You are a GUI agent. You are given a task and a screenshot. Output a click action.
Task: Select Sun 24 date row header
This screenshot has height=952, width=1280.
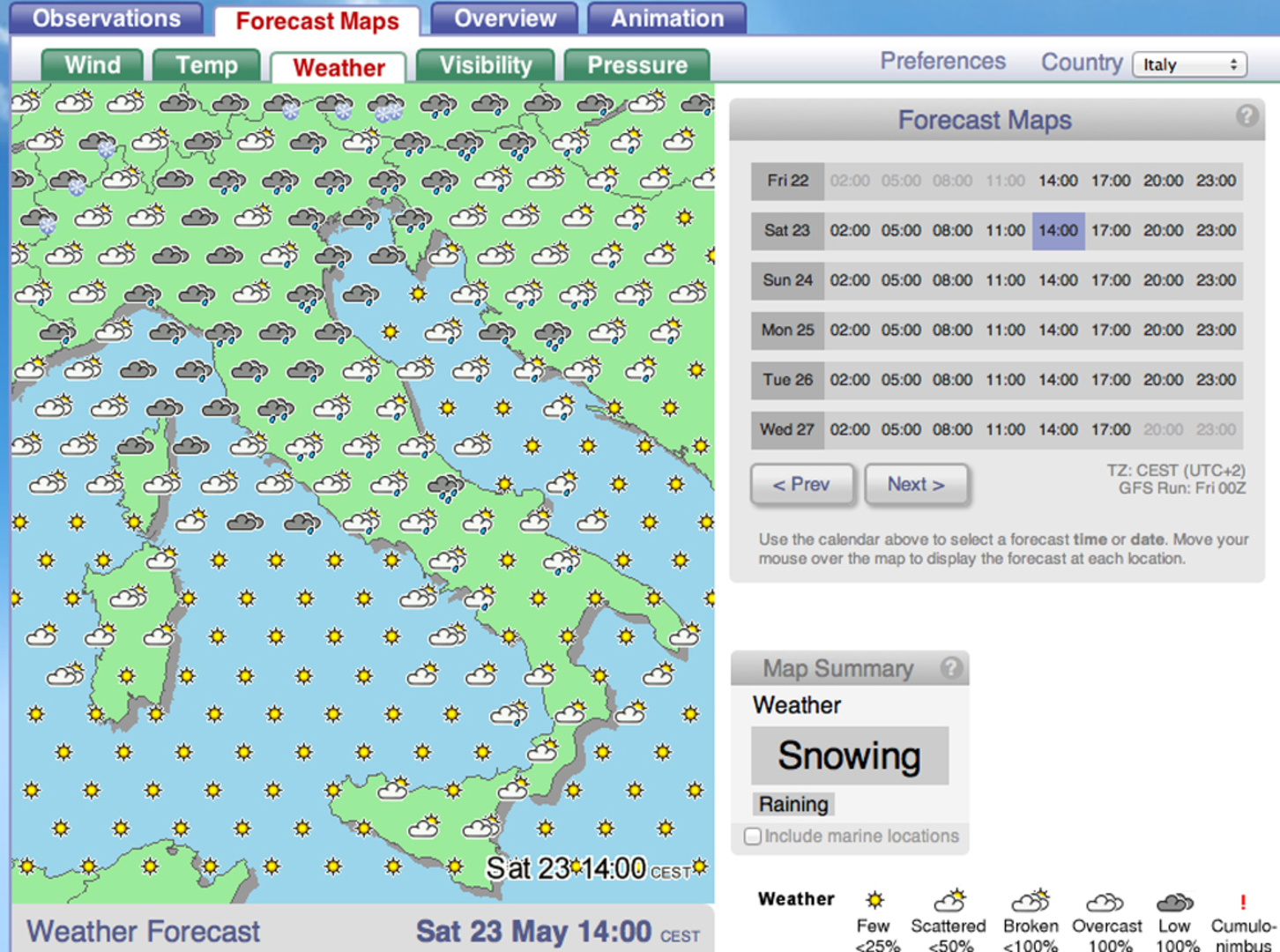click(787, 280)
